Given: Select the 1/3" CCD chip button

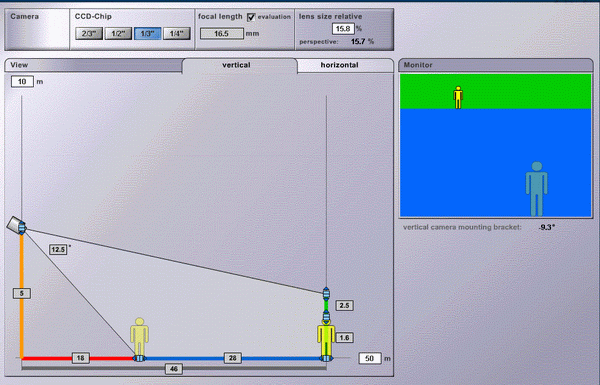Looking at the screenshot, I should (x=147, y=34).
